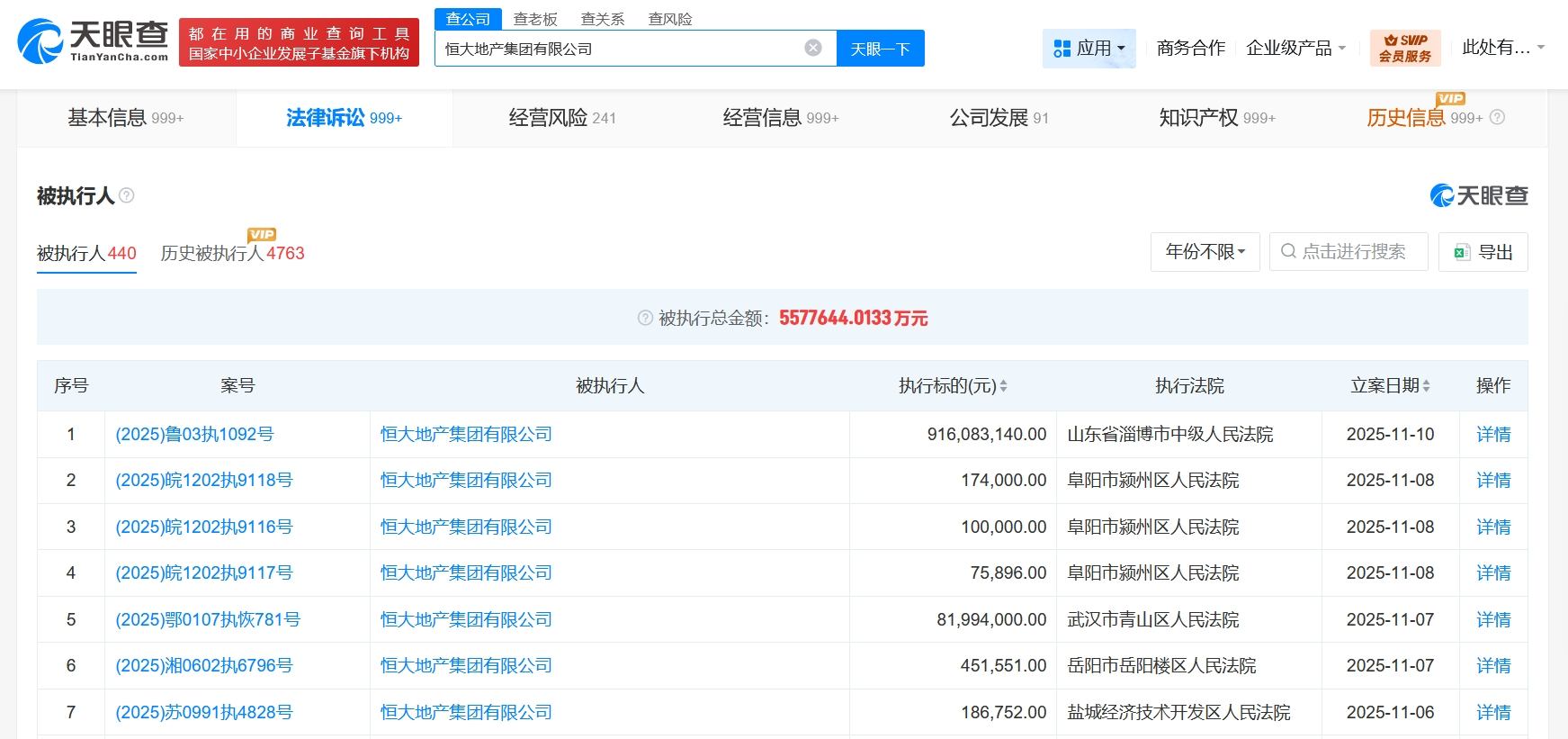
Task: Click the Excel icon on export button
Action: pos(1462,253)
